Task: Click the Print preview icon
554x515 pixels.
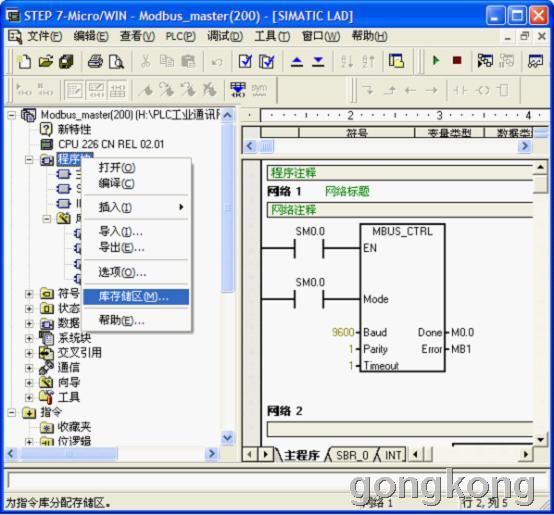Action: [116, 61]
